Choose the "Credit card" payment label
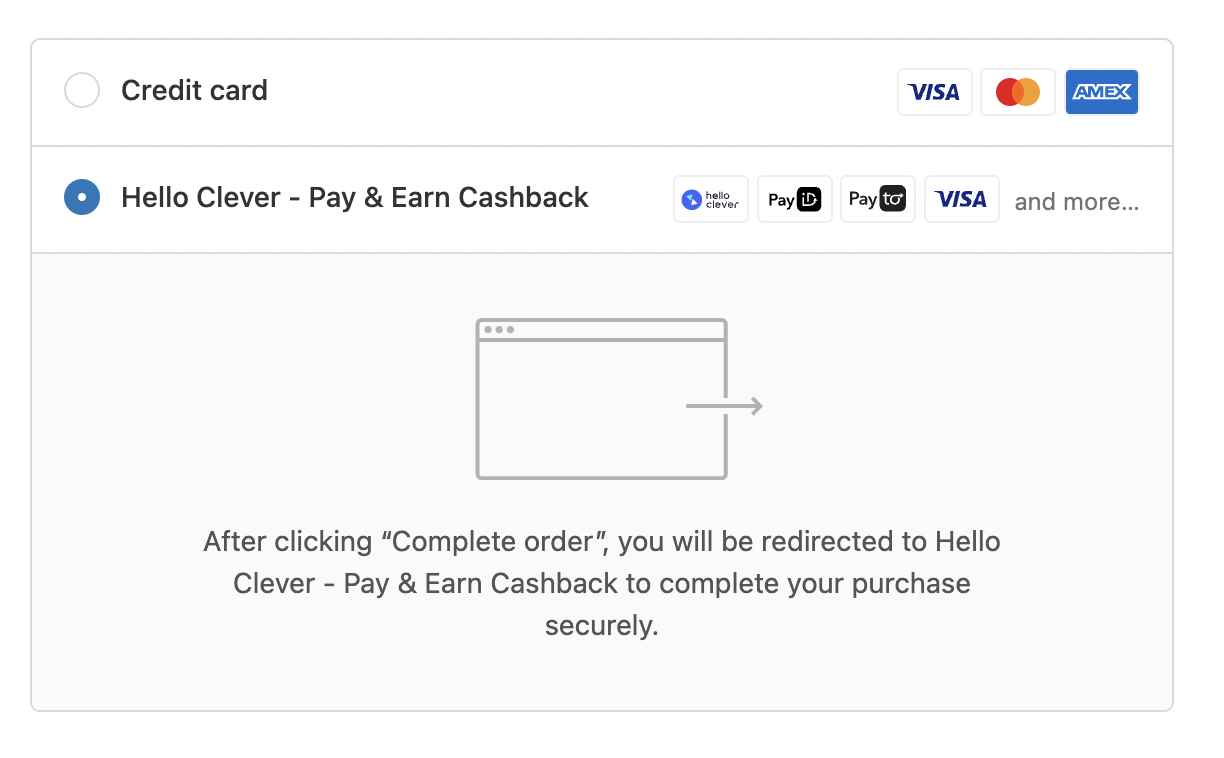The width and height of the screenshot is (1224, 758). click(194, 91)
